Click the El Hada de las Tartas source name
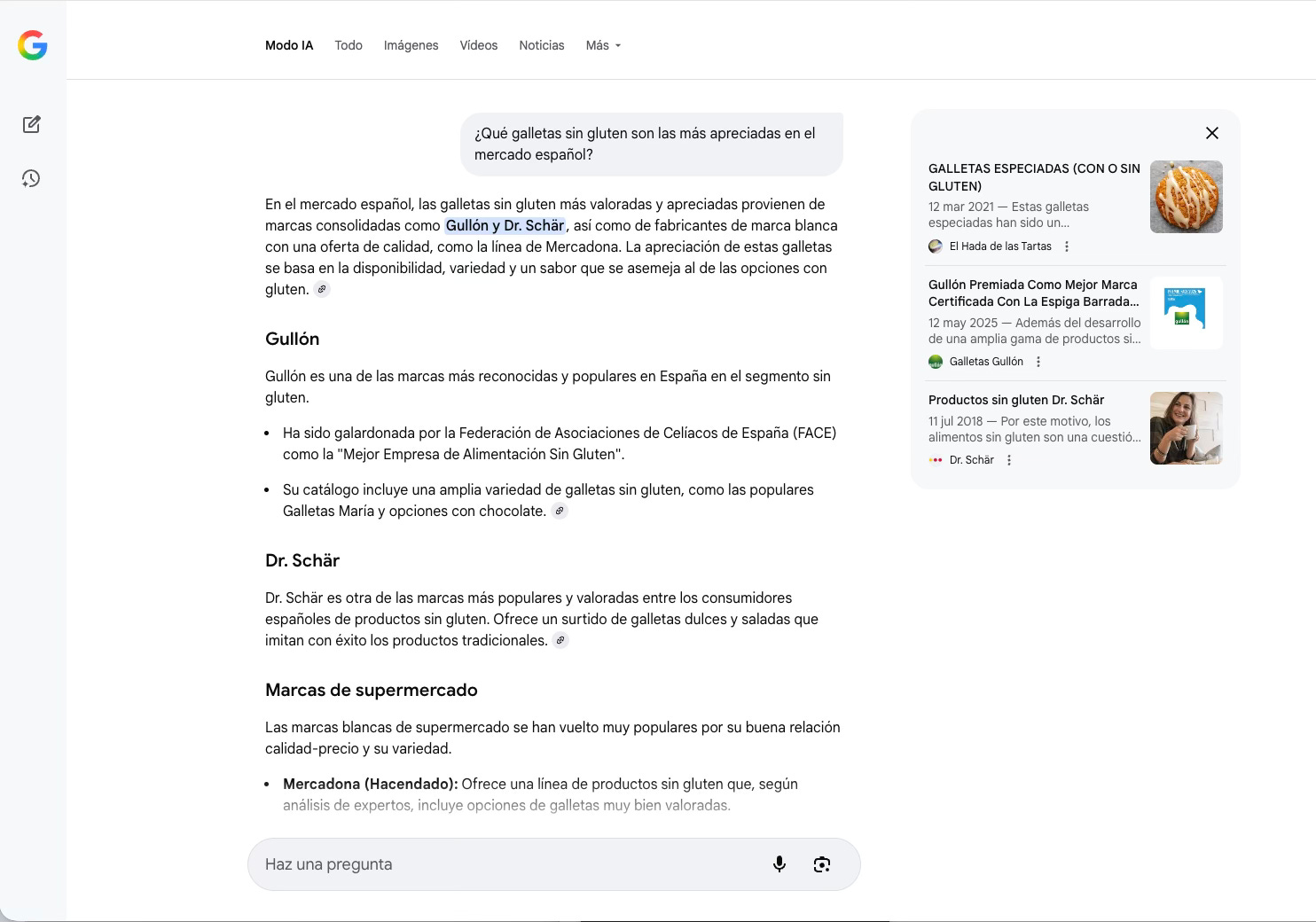This screenshot has width=1316, height=922. pos(1000,246)
